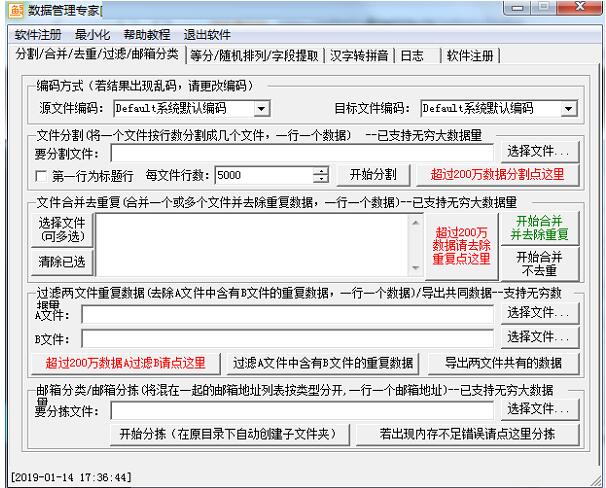This screenshot has height=488, width=606.
Task: Expand the 源文件编码 dropdown
Action: (262, 109)
